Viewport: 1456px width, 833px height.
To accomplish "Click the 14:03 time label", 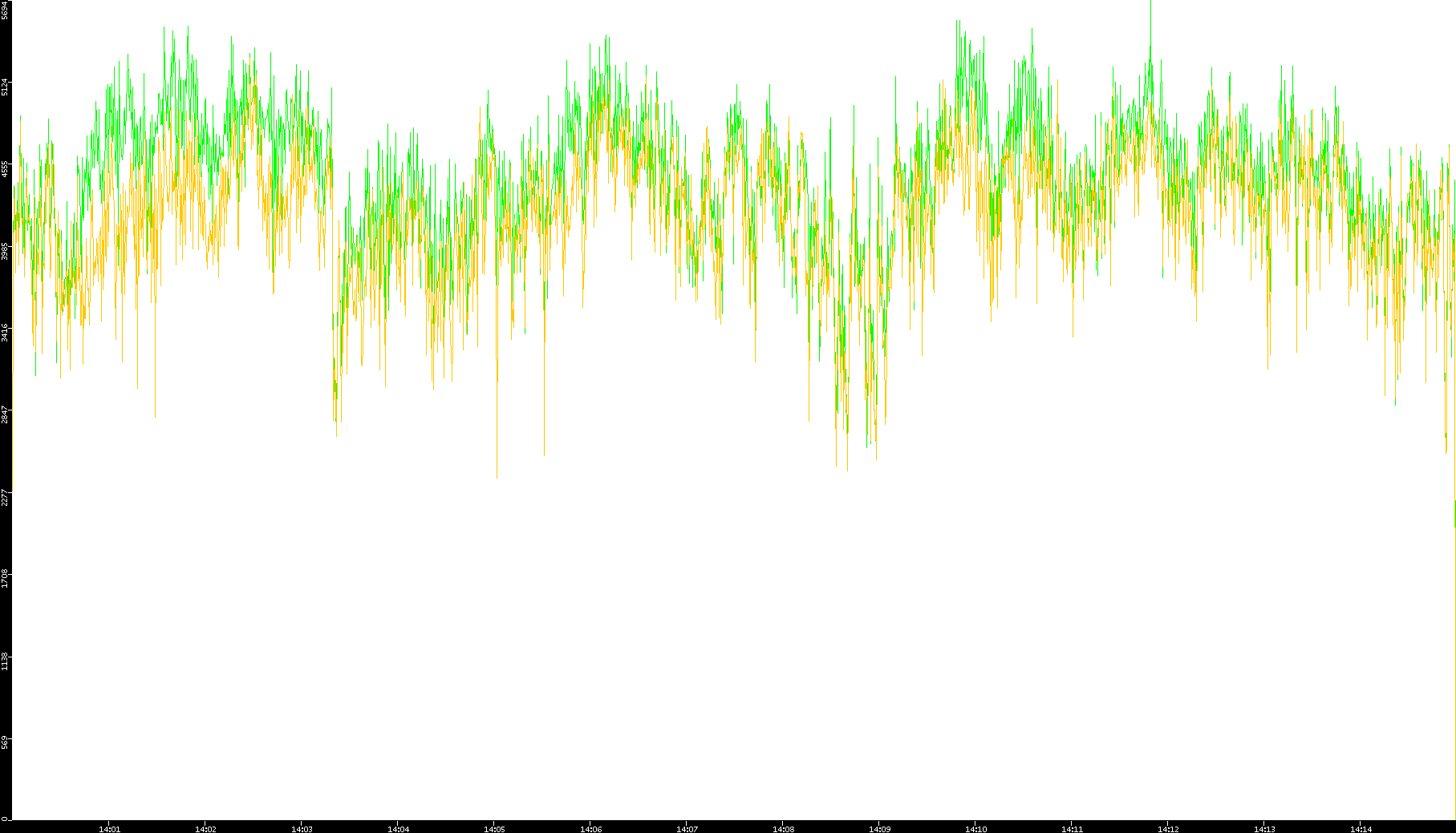I will click(x=302, y=829).
